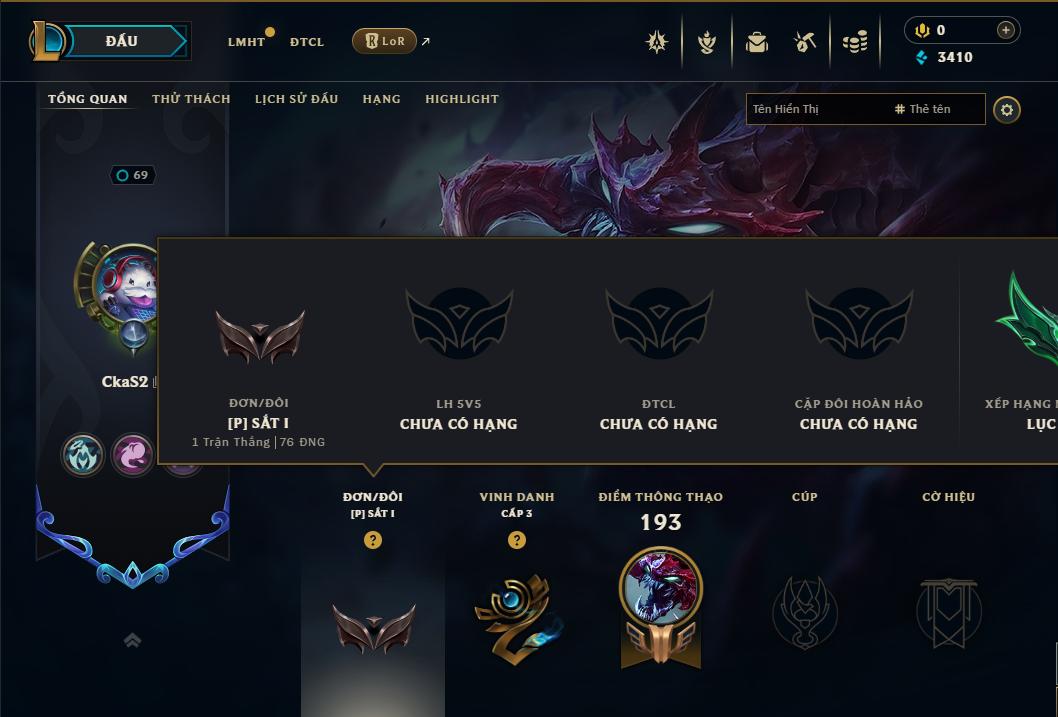1058x717 pixels.
Task: Click the question mark under Vinh Danh
Action: [517, 540]
